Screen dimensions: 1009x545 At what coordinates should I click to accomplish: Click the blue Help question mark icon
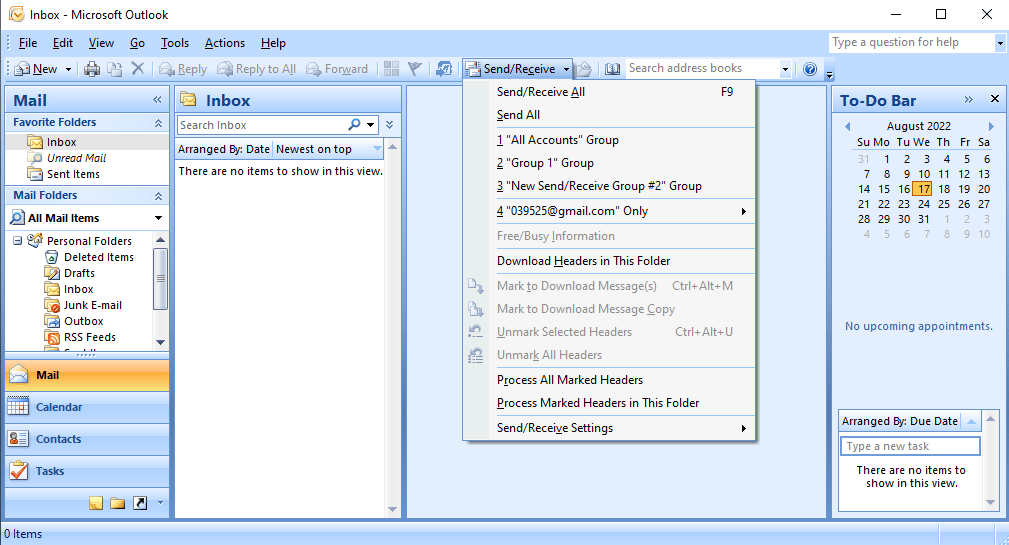point(810,69)
